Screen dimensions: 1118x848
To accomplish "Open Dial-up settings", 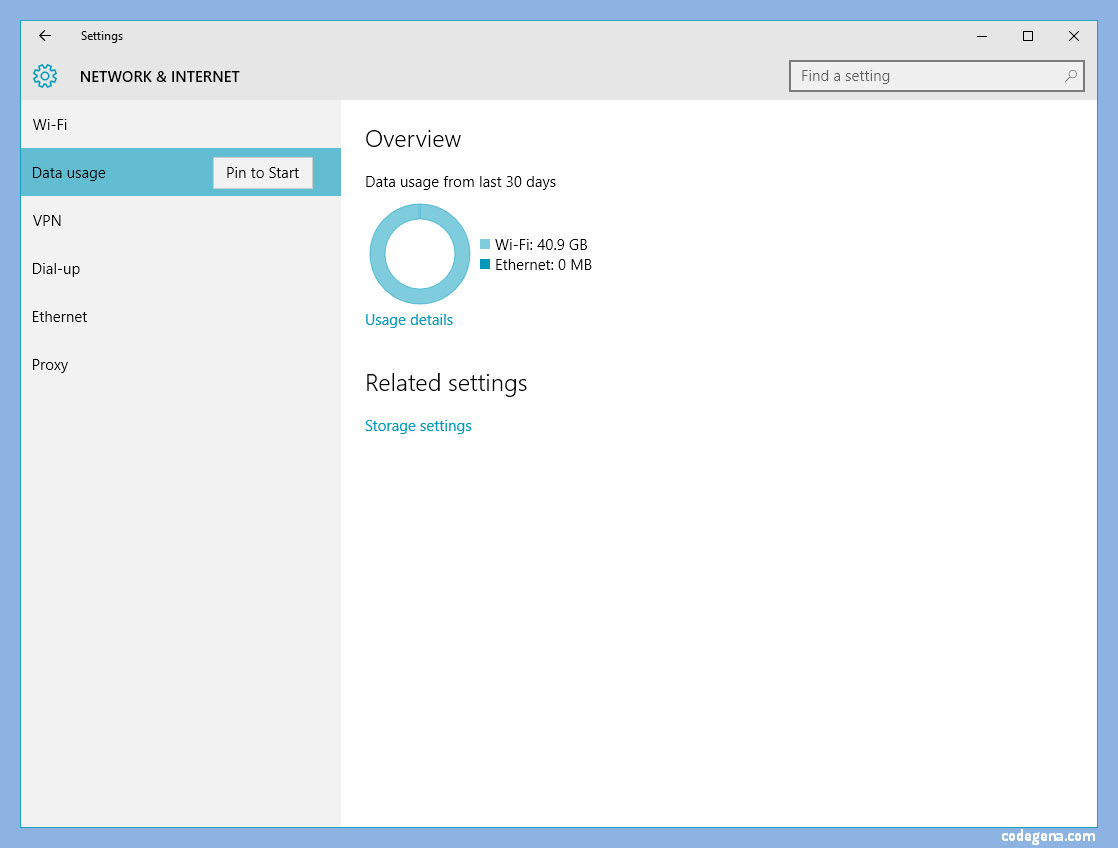I will point(55,268).
